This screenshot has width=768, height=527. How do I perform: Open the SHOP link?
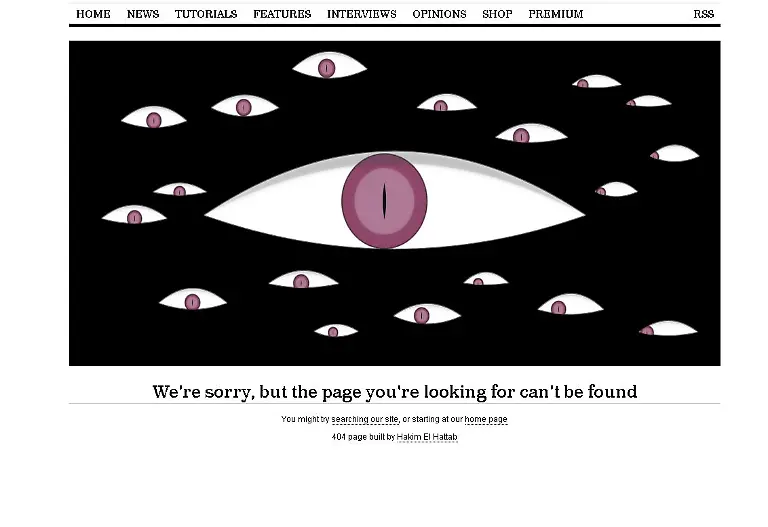tap(497, 14)
